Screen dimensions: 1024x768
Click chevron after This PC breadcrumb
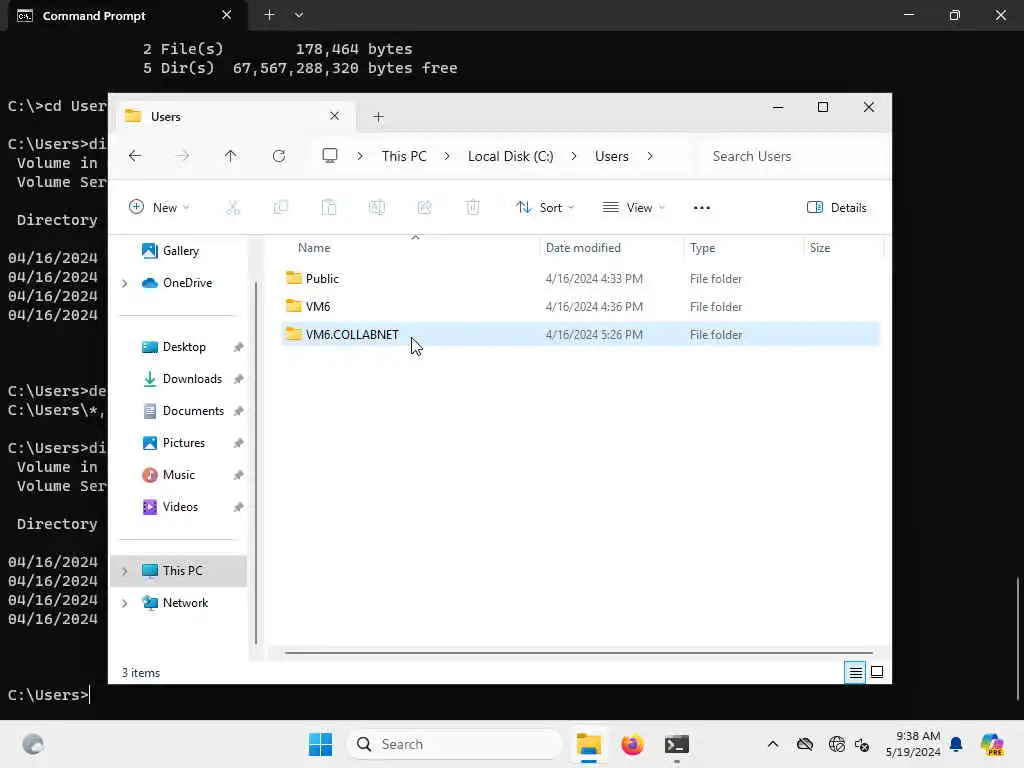click(x=447, y=156)
